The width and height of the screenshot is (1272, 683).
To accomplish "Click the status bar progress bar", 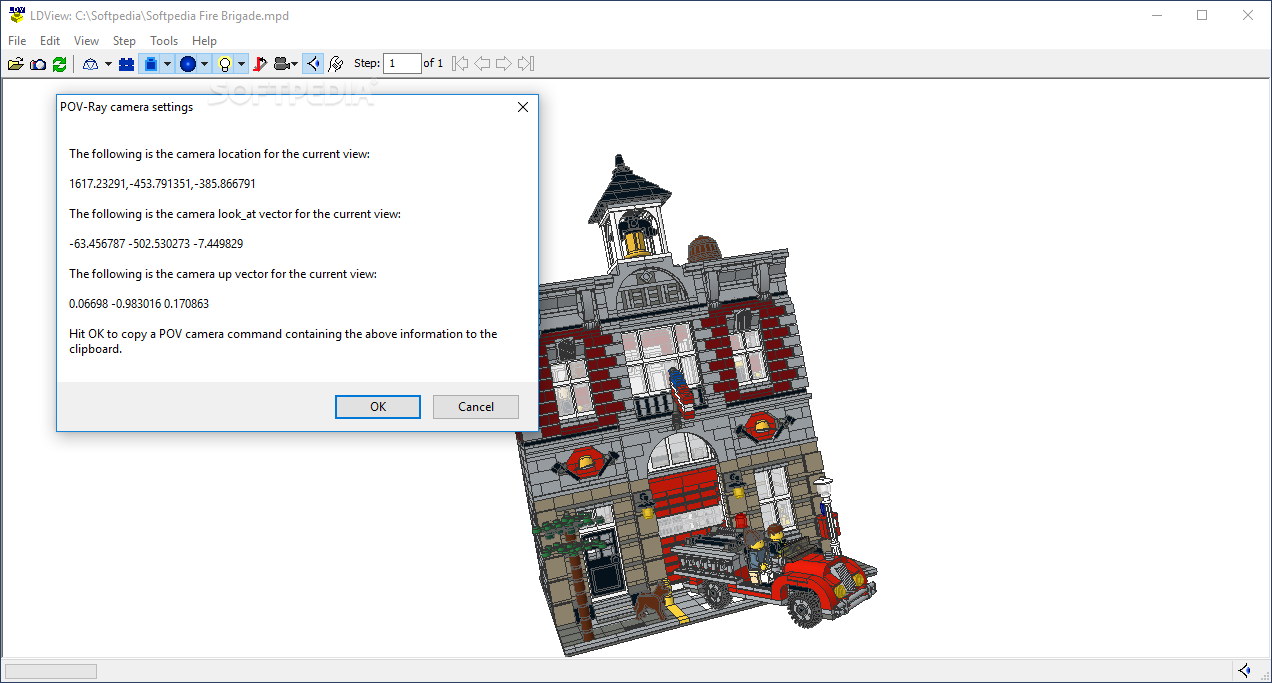I will pos(51,671).
